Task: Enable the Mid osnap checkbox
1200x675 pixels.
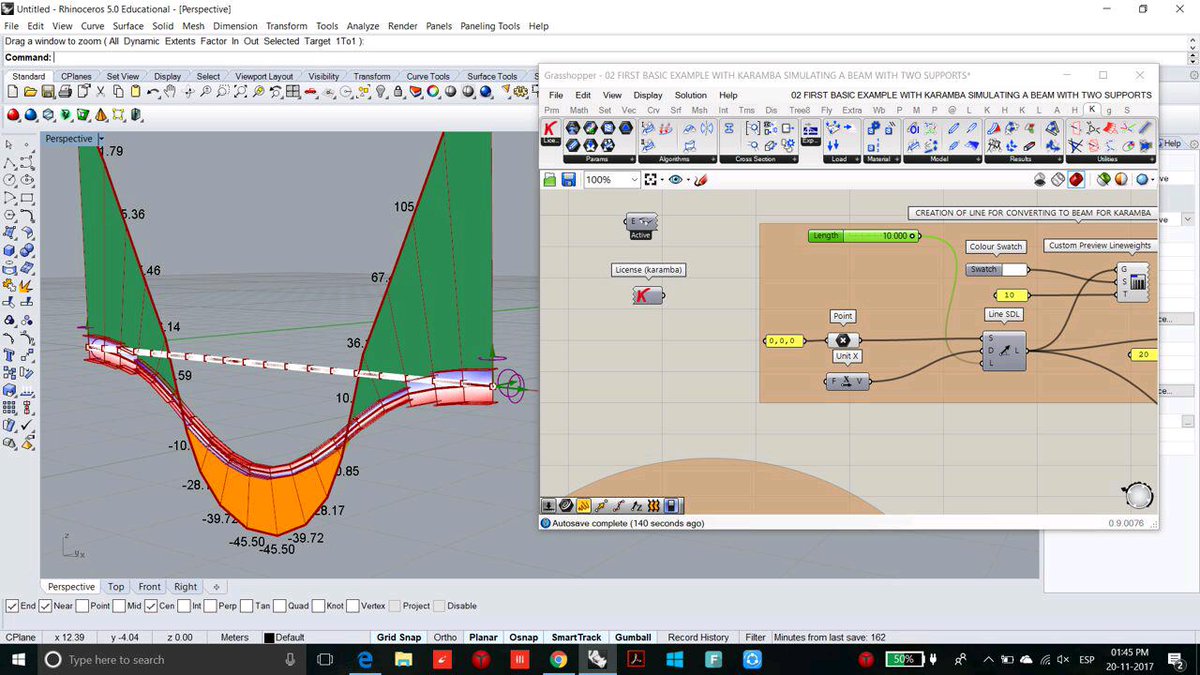Action: 119,606
